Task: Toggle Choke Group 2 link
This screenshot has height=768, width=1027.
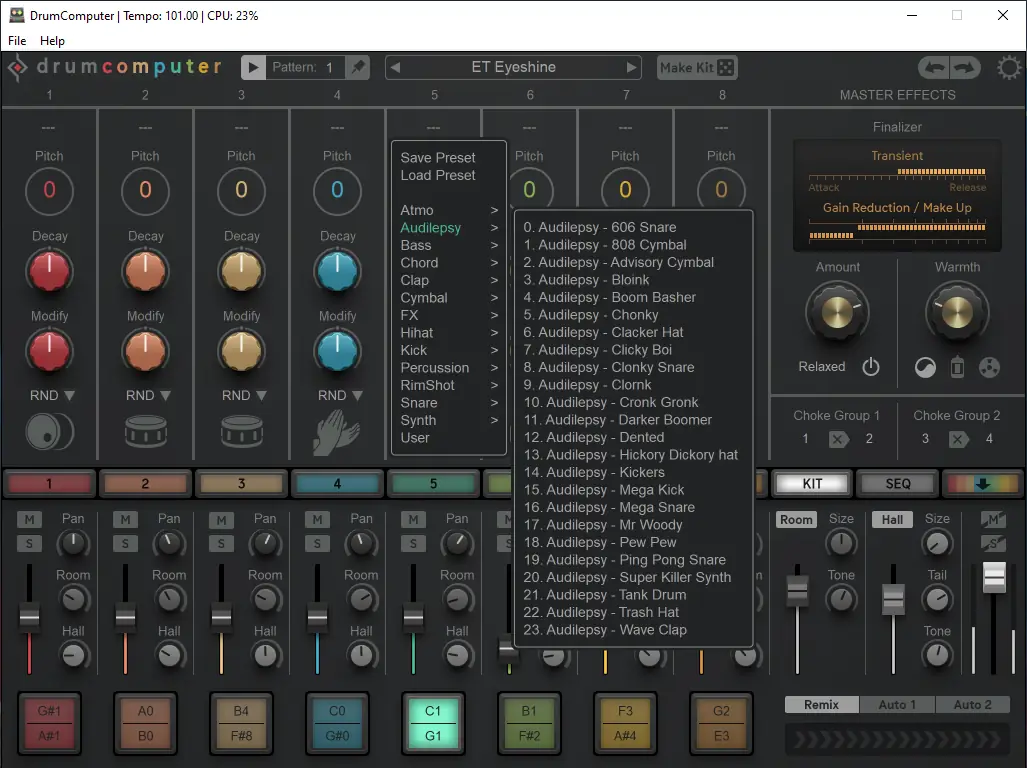Action: click(x=958, y=439)
